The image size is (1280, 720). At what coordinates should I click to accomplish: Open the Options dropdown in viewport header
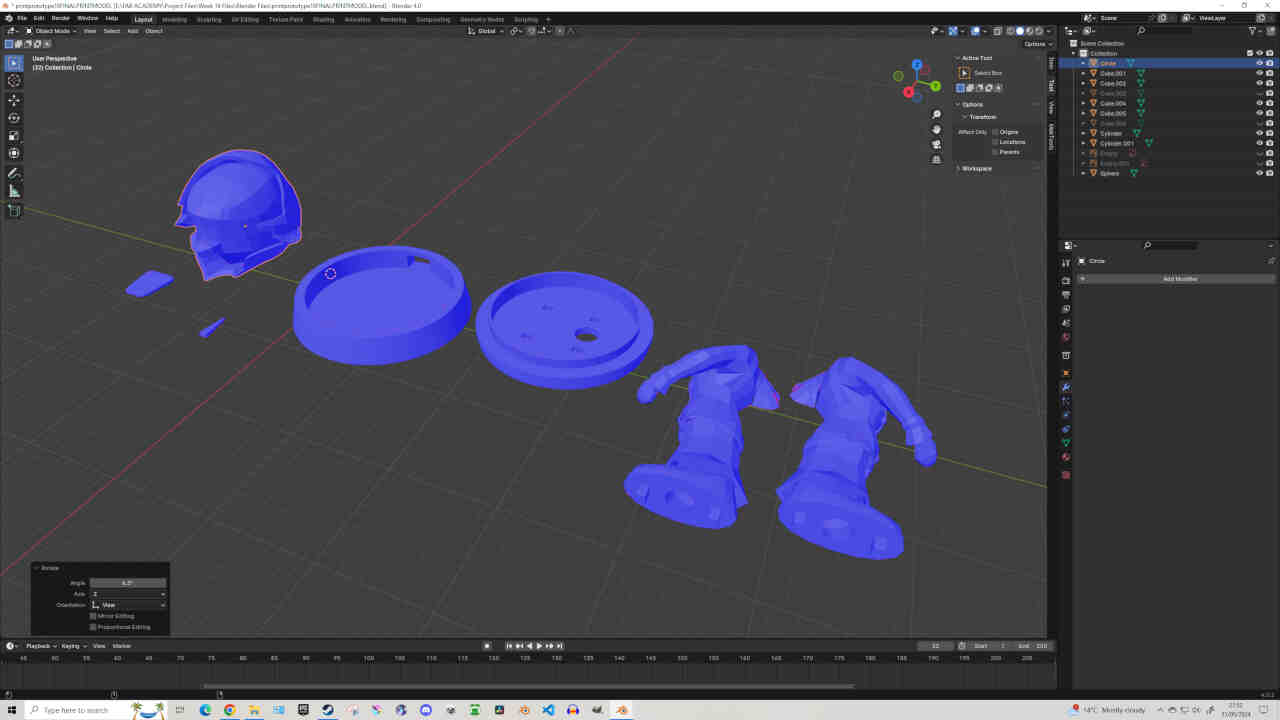(1037, 44)
